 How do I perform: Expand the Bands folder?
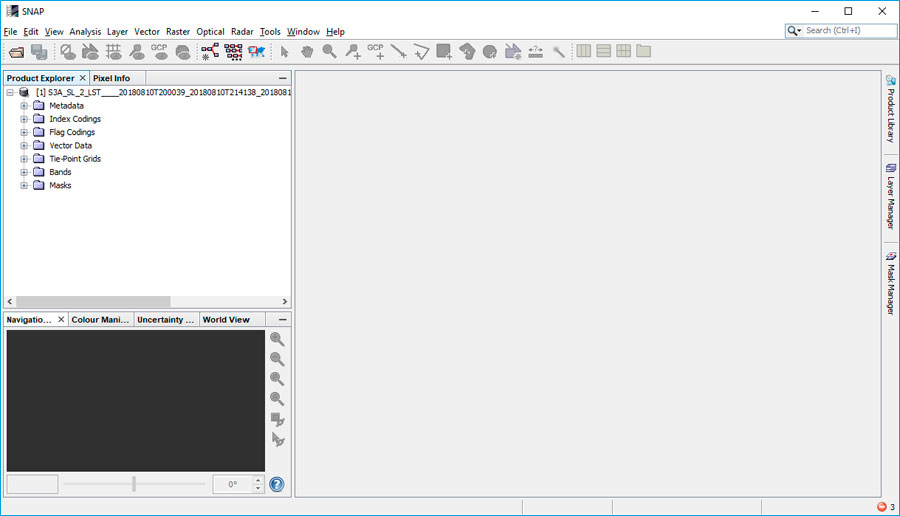pos(24,172)
